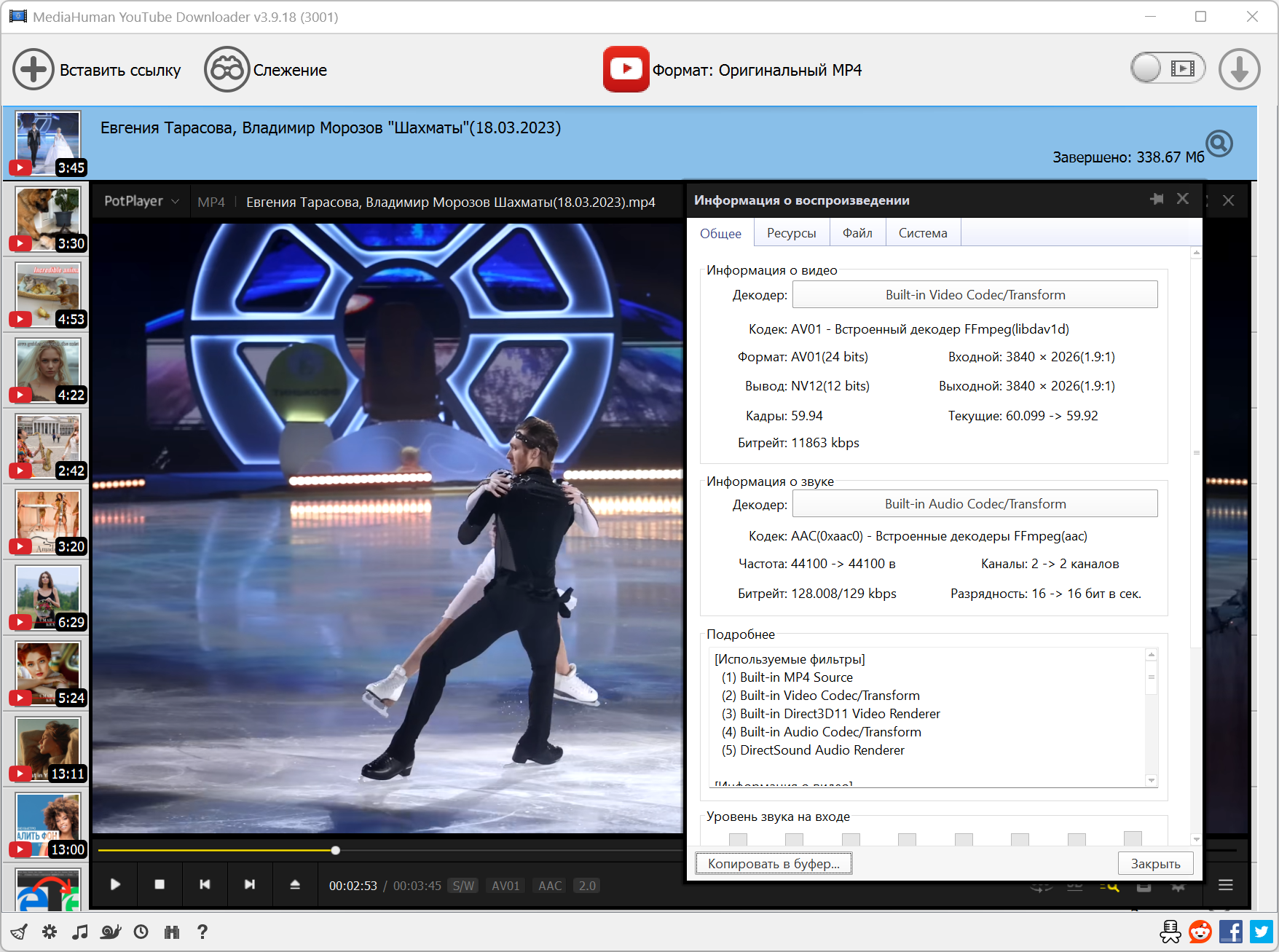The width and height of the screenshot is (1279, 952).
Task: Pin the playback information window
Action: [1156, 199]
